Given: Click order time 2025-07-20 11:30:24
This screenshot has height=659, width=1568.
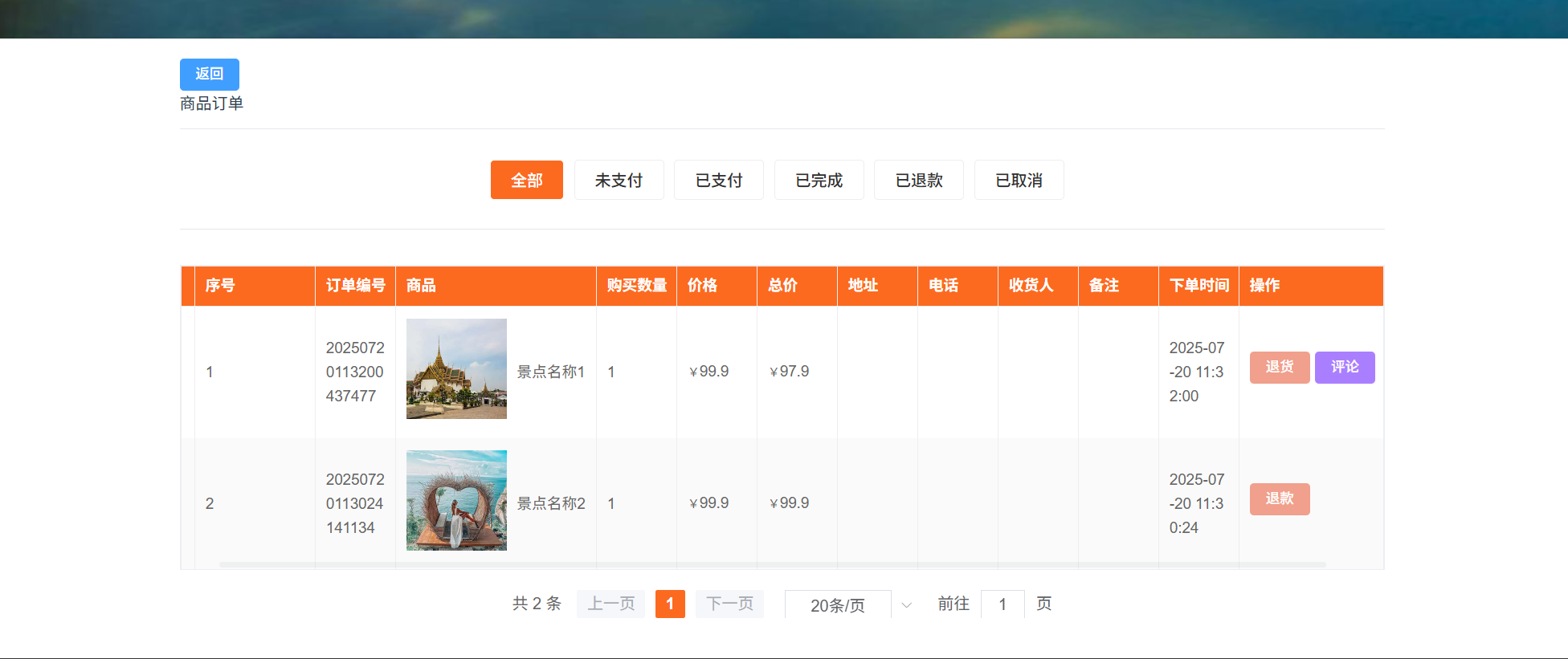Looking at the screenshot, I should 1197,503.
